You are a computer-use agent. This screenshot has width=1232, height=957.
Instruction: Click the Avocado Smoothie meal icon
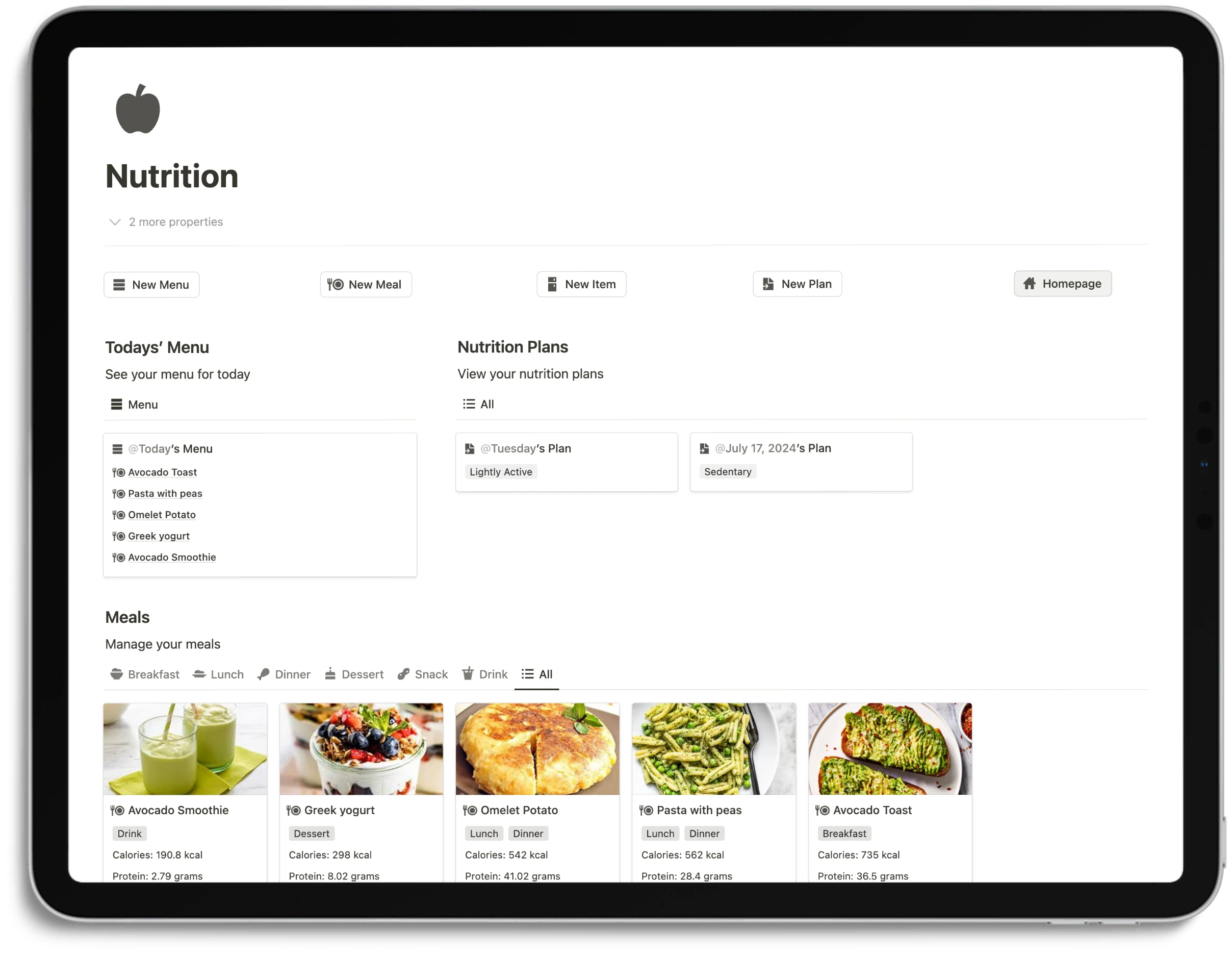point(117,810)
